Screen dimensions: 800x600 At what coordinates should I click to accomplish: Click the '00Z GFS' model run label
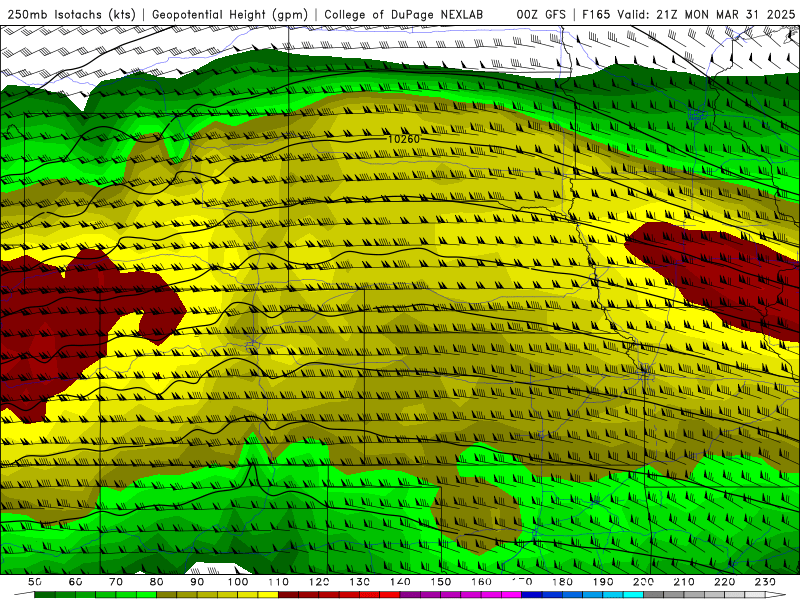541,15
